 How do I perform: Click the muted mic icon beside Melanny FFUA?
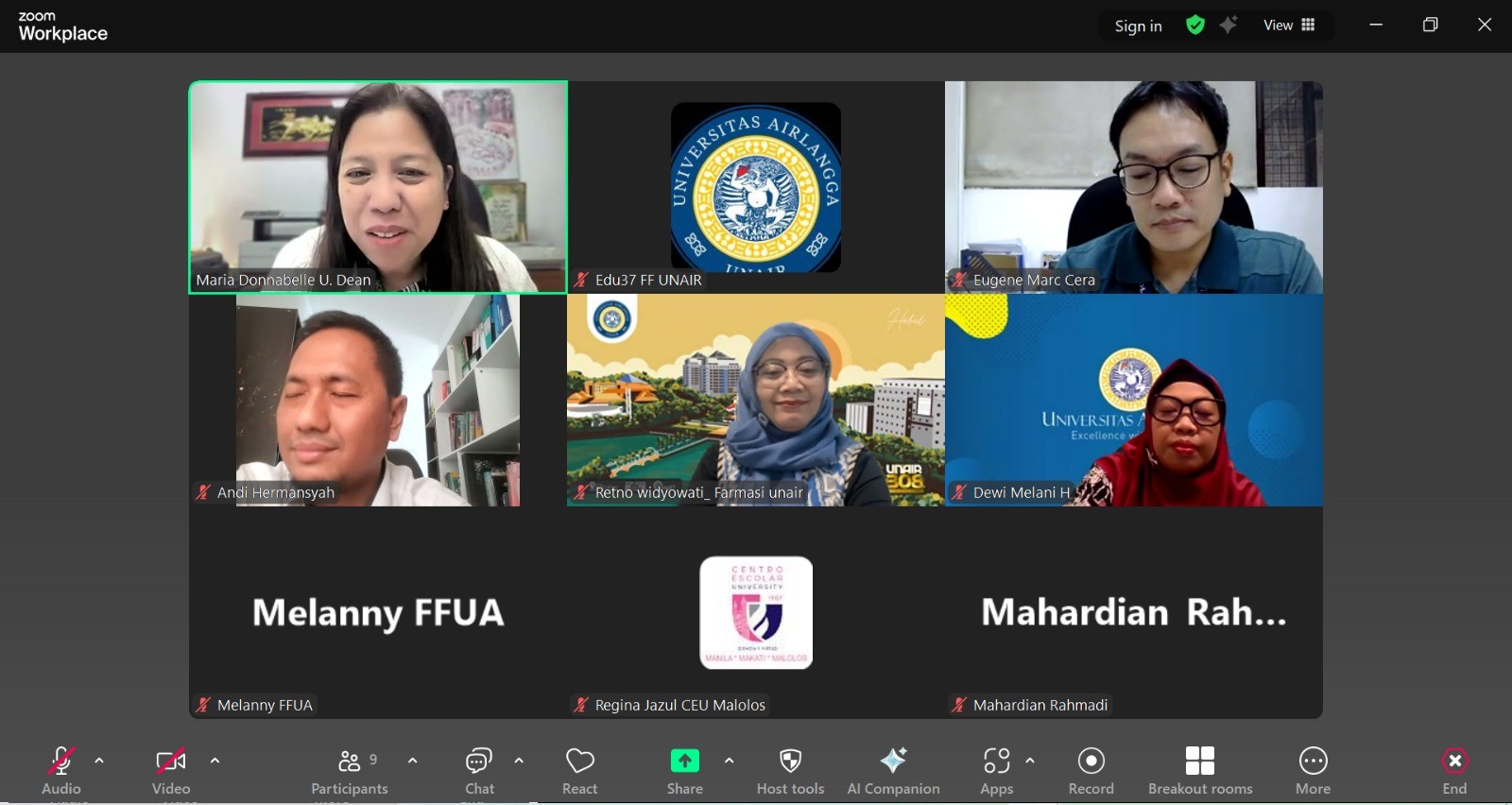[203, 705]
